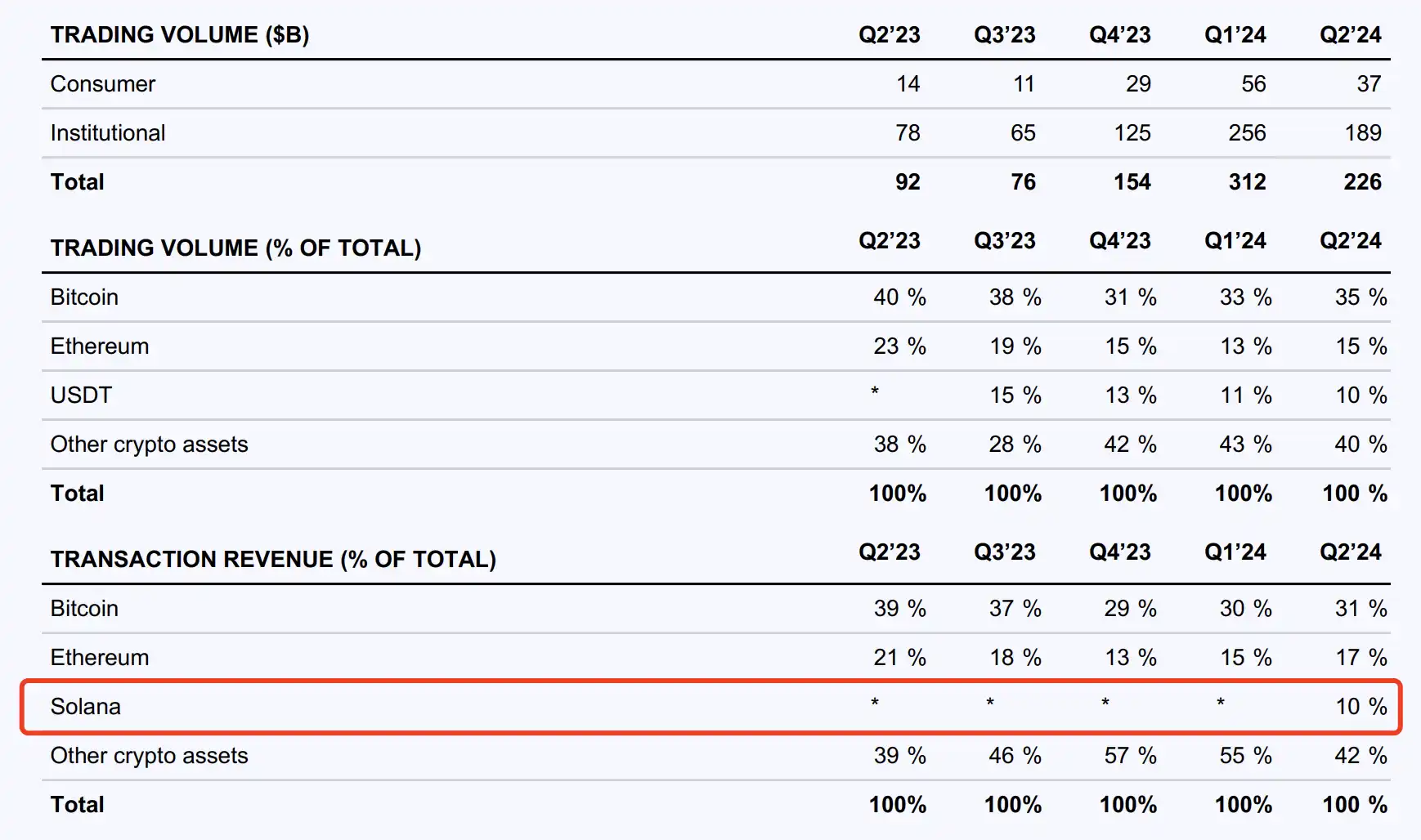Image resolution: width=1421 pixels, height=840 pixels.
Task: Click Solana's 10 % value for Q2'24
Action: click(1360, 707)
